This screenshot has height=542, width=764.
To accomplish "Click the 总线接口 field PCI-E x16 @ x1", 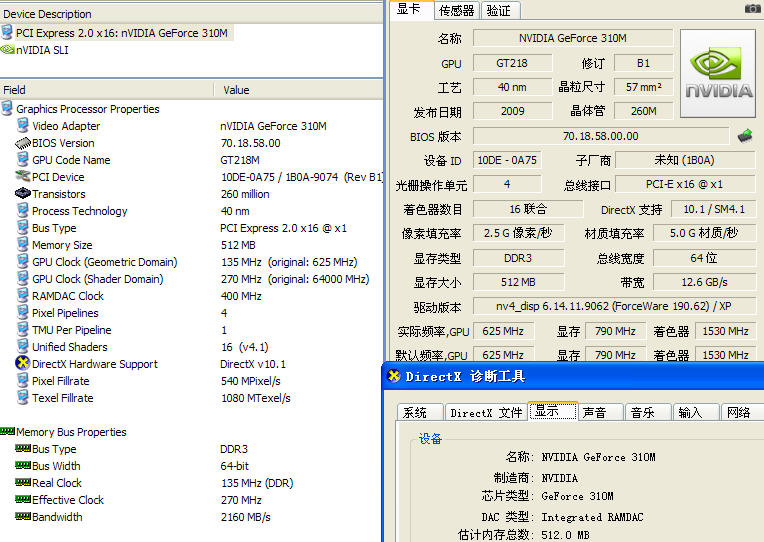I will pyautogui.click(x=685, y=184).
